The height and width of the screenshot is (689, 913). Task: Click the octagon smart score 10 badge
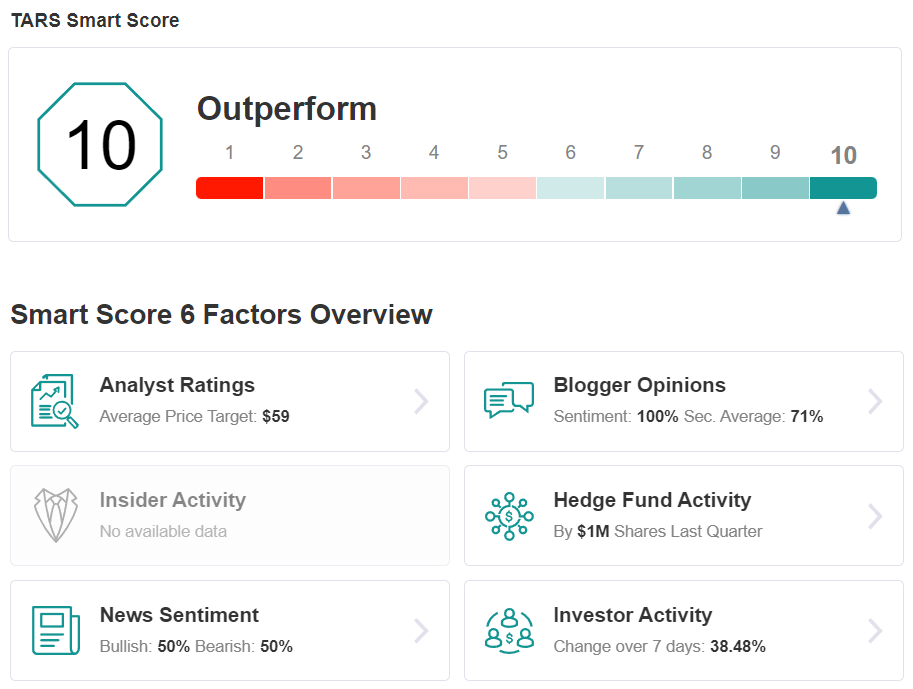click(100, 144)
